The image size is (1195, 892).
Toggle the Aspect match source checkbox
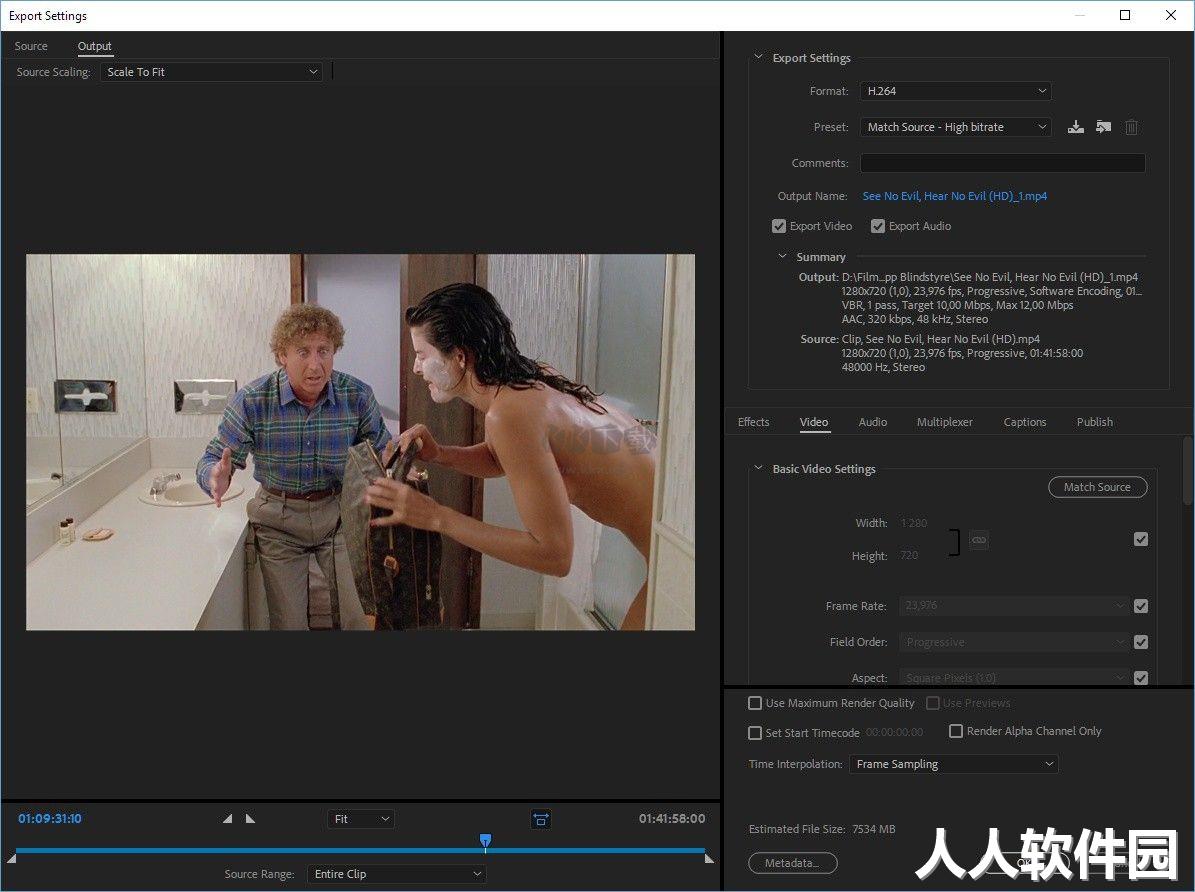pyautogui.click(x=1141, y=678)
